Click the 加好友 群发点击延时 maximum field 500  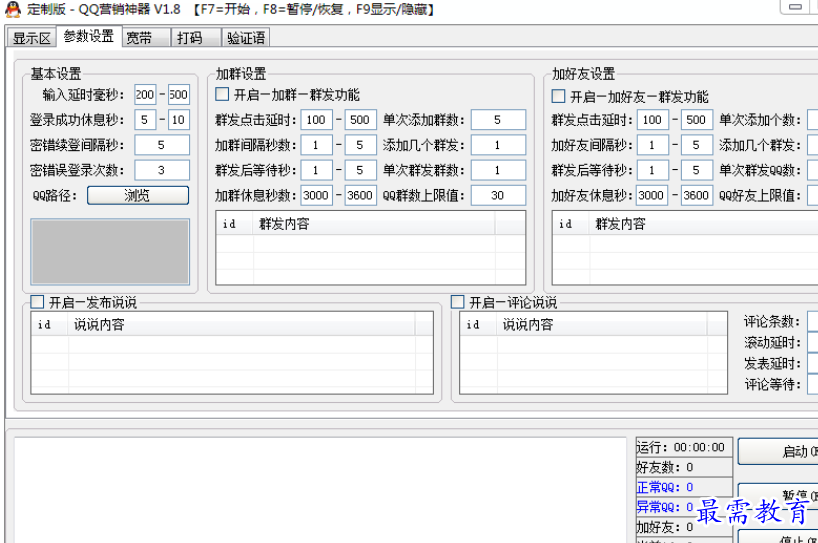tap(696, 119)
